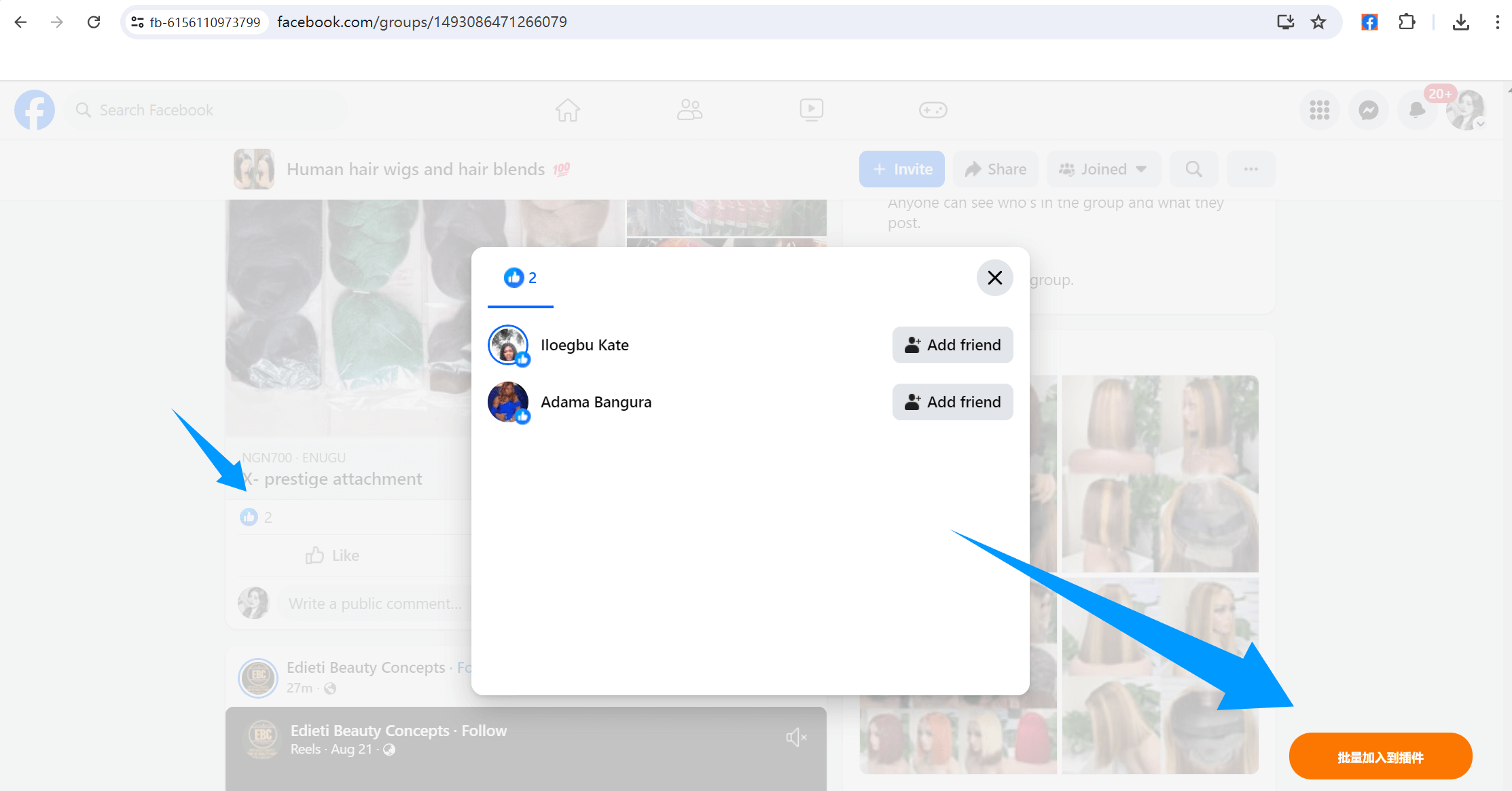Screen dimensions: 1512x791
Task: Open the Facebook menu grid icon
Action: pos(1319,110)
